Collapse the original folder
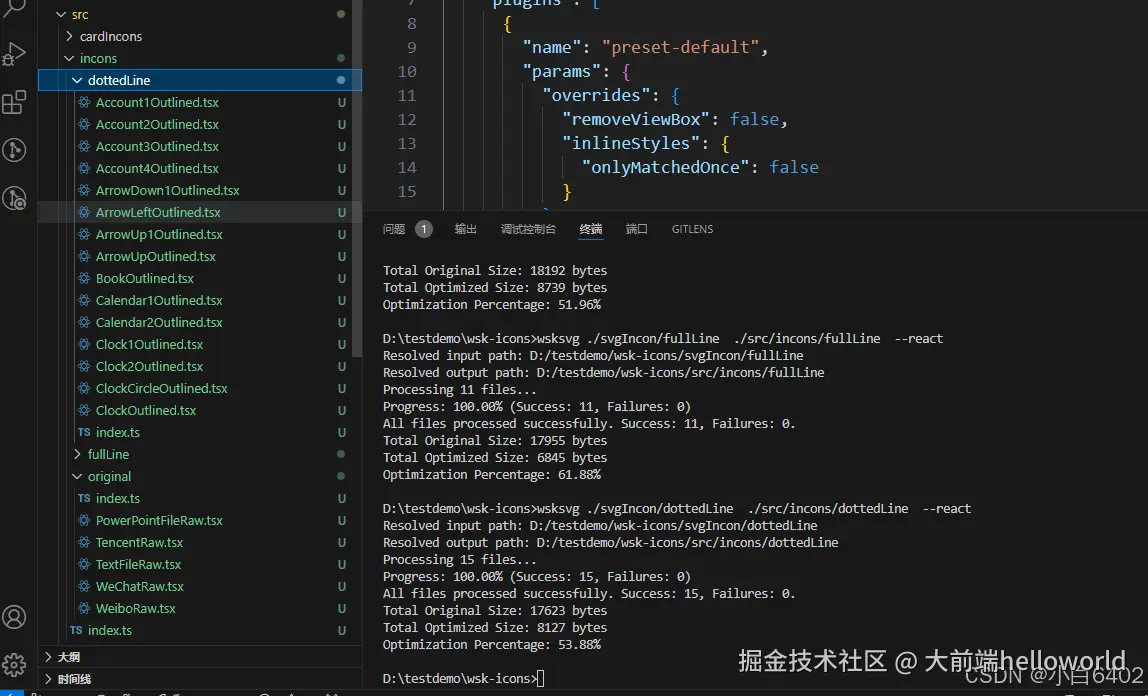The height and width of the screenshot is (696, 1148). click(x=77, y=476)
